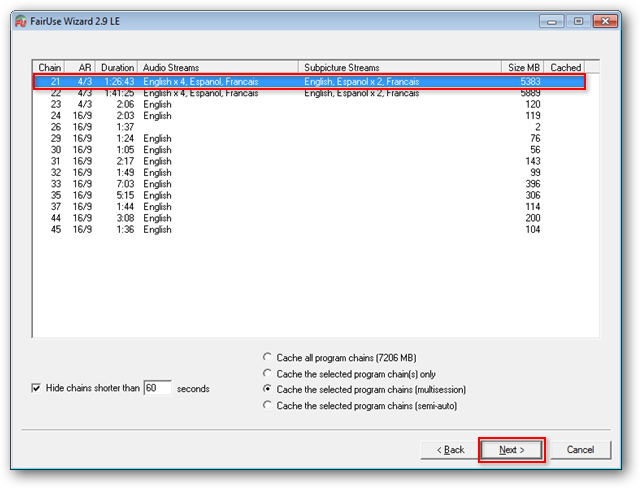The image size is (640, 488).
Task: Click the size value 306 in chain 35
Action: coord(533,195)
